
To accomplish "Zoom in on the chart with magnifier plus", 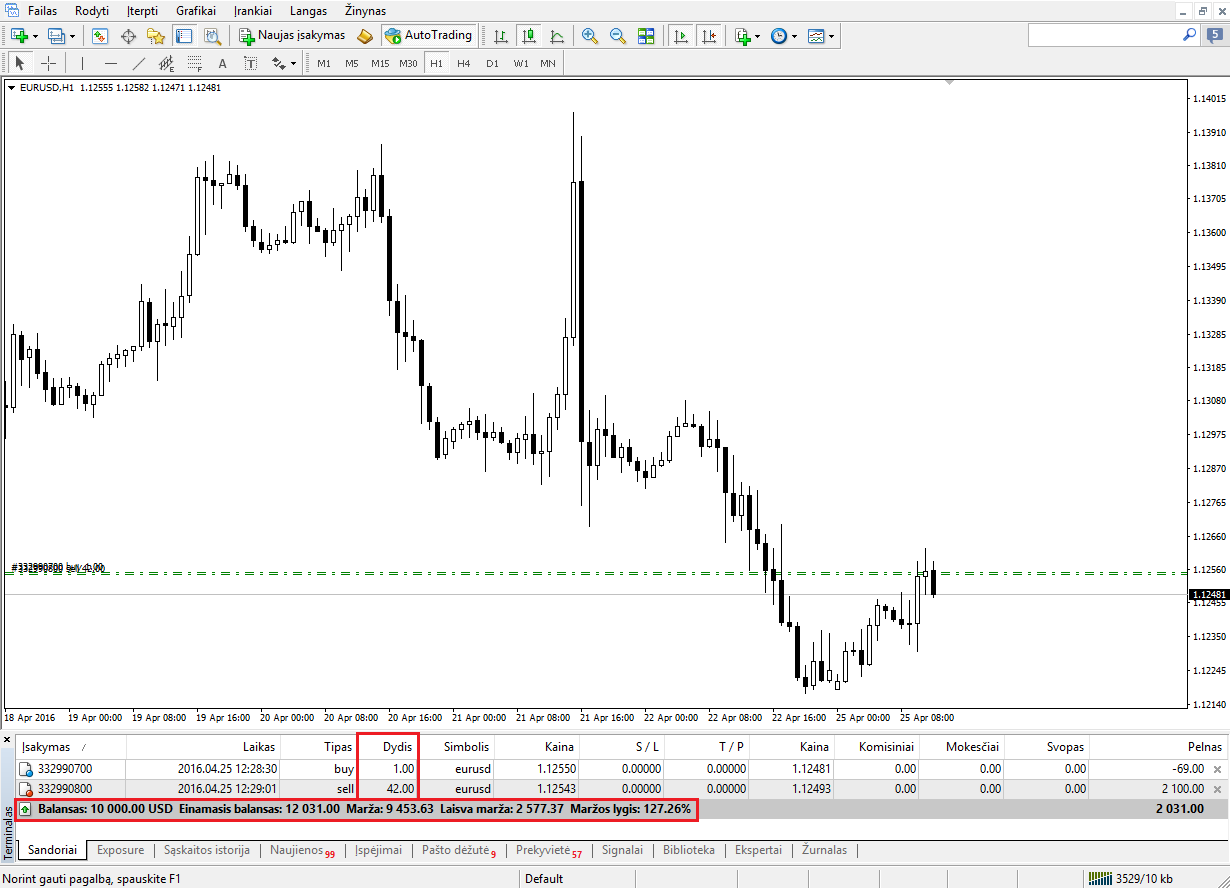I will tap(590, 35).
